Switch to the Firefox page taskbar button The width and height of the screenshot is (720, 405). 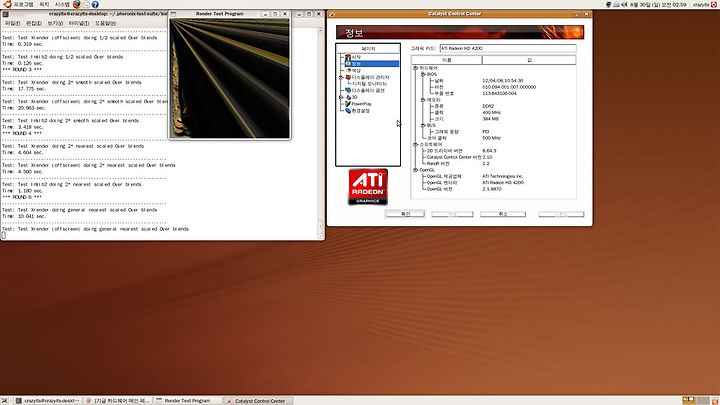118,401
